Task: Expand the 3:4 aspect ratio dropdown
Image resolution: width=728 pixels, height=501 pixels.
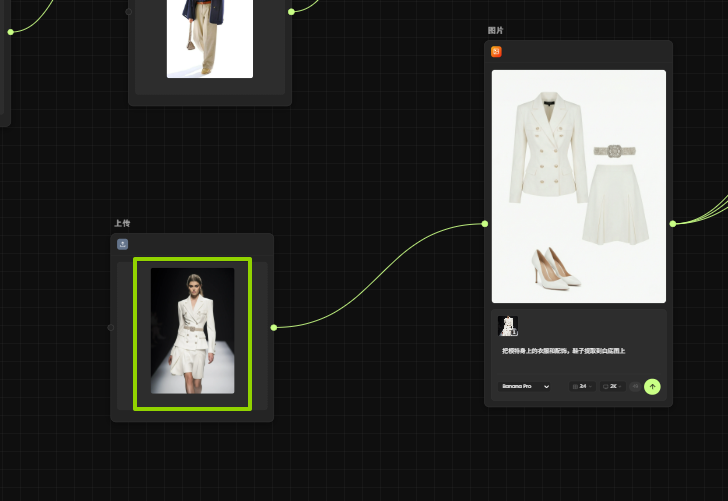Action: [582, 386]
